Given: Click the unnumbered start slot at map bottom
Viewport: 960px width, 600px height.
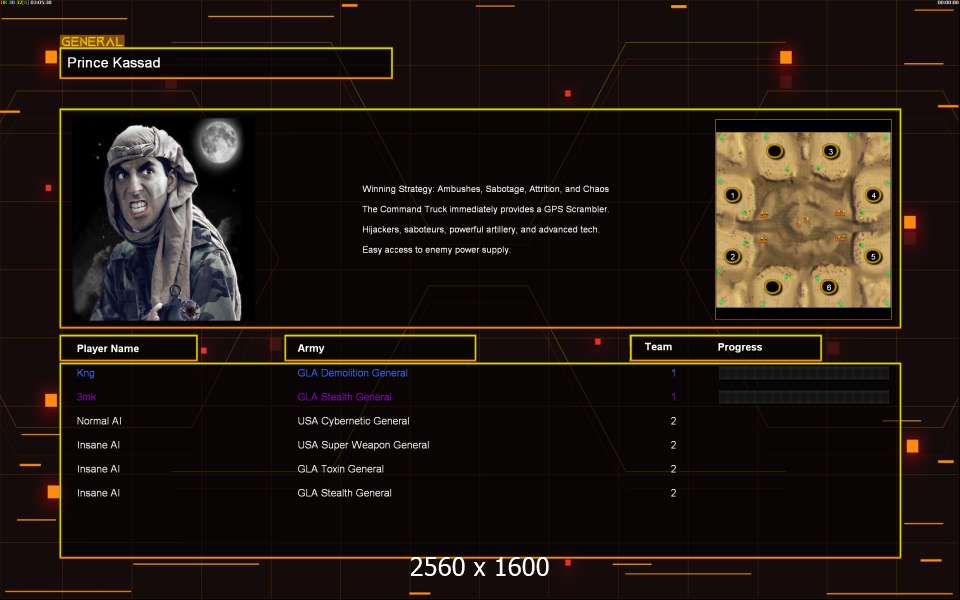Looking at the screenshot, I should (x=773, y=287).
